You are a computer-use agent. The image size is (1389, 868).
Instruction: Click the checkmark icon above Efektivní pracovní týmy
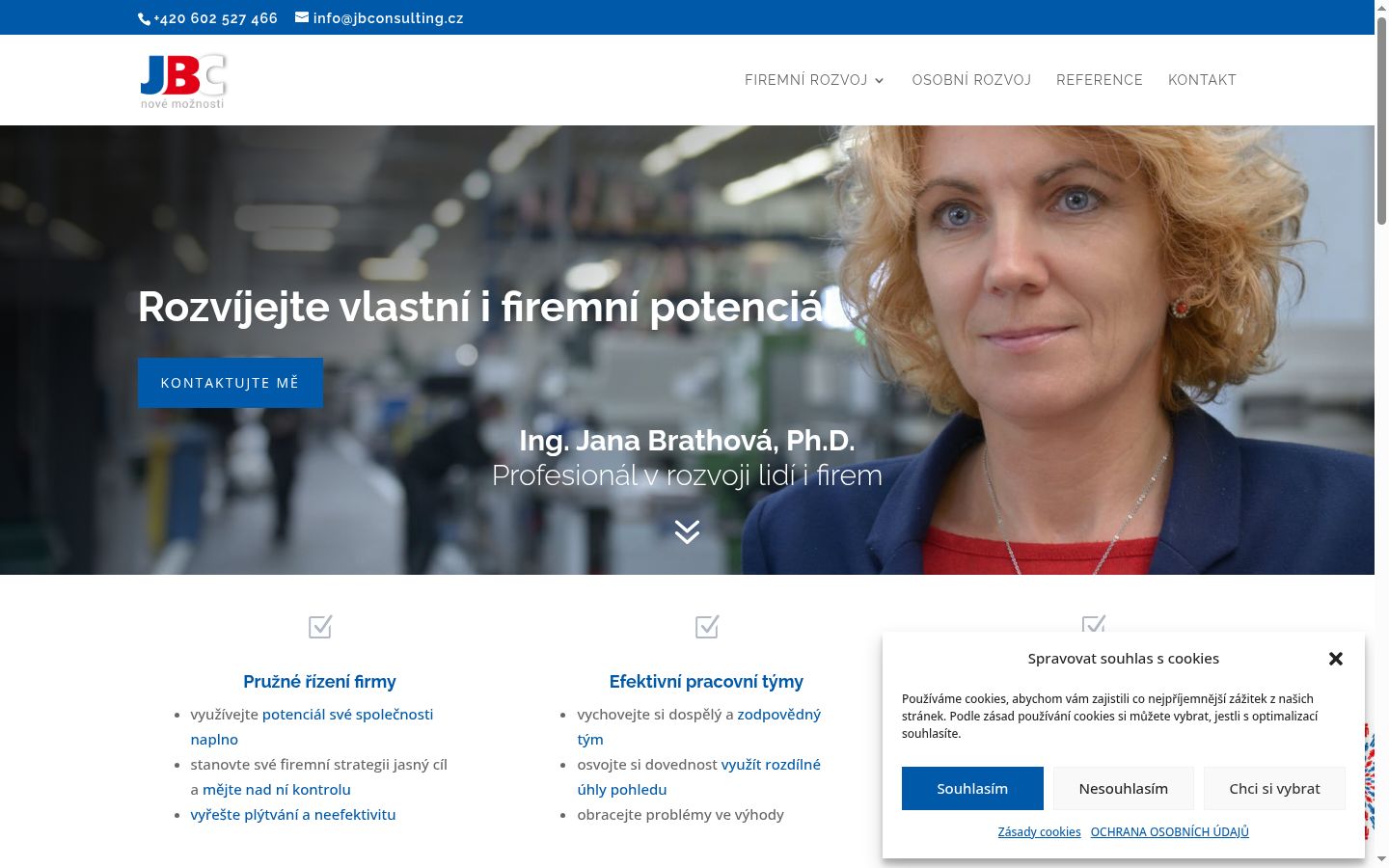click(707, 627)
